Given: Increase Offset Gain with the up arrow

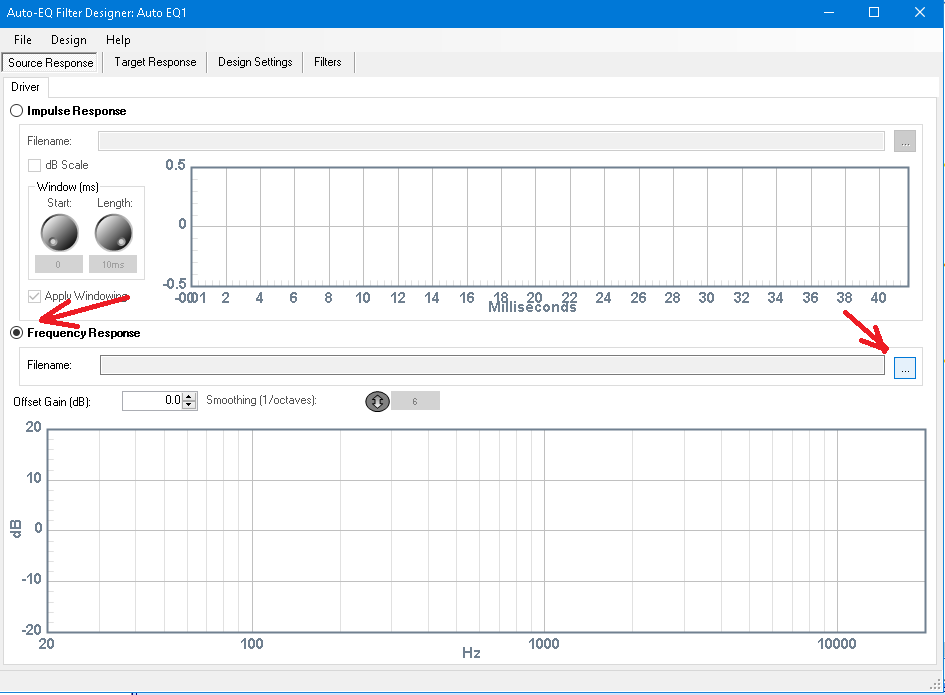Looking at the screenshot, I should [189, 397].
